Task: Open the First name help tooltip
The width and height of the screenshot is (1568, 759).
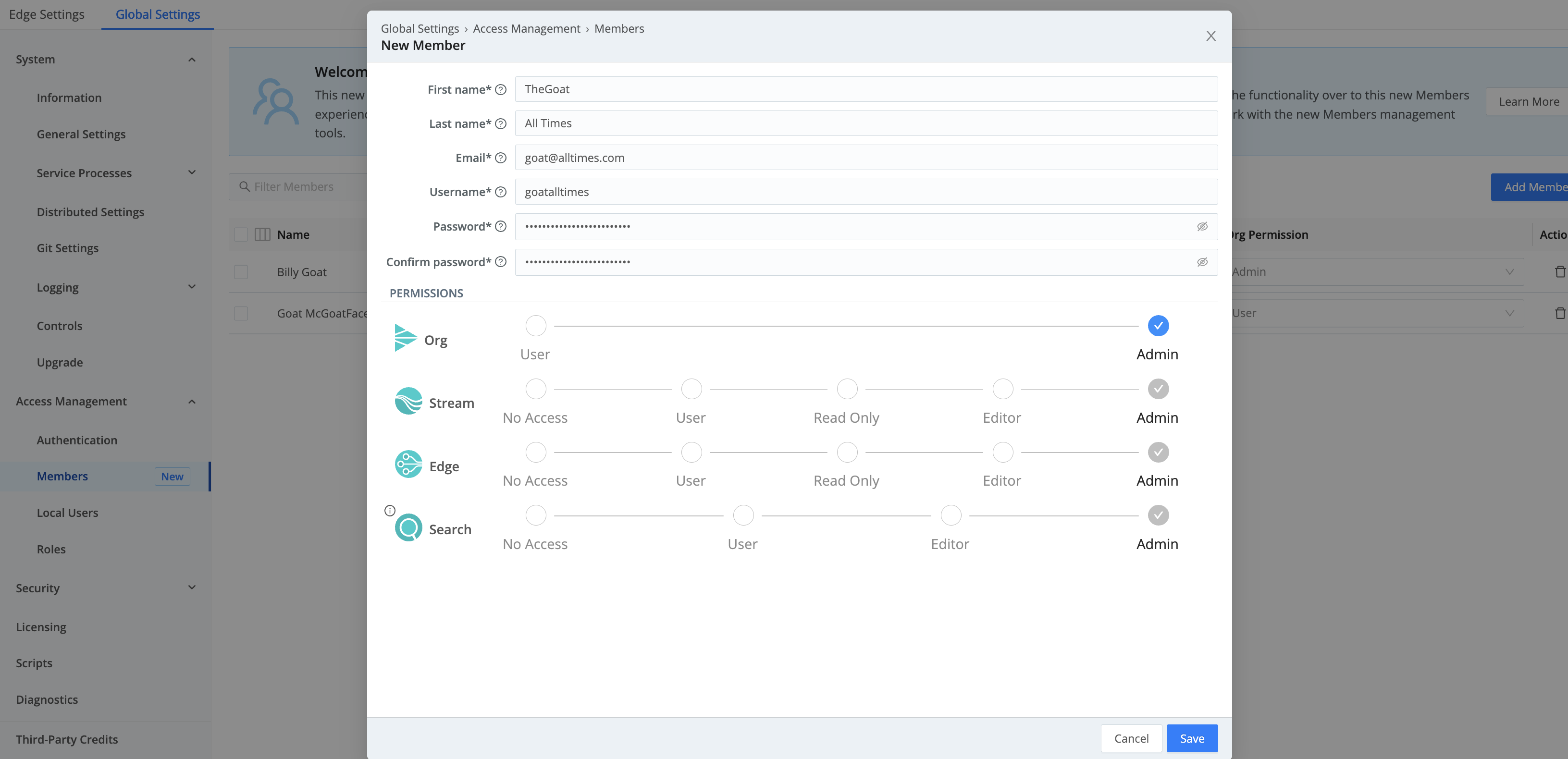Action: [500, 89]
